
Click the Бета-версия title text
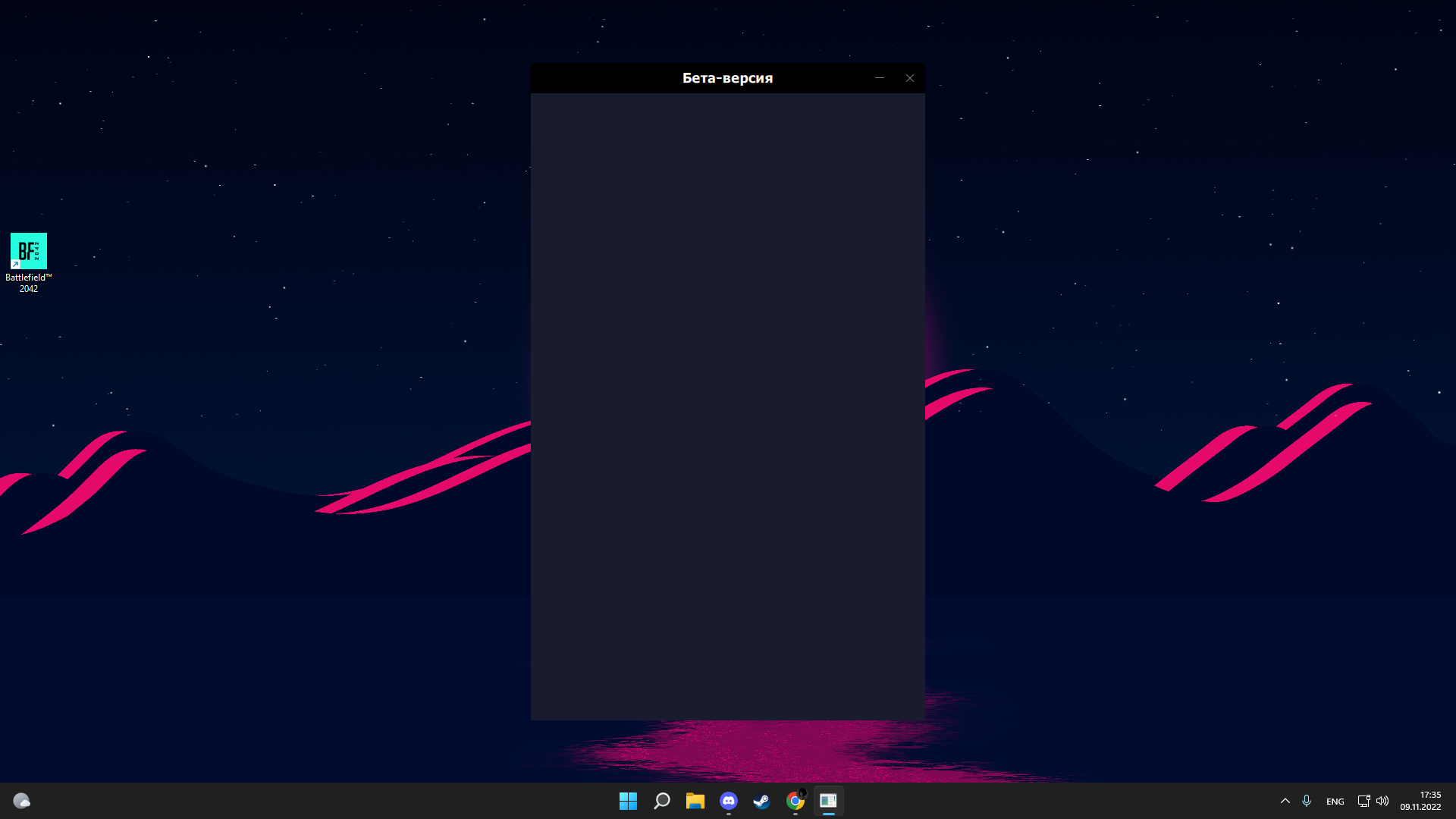point(726,78)
